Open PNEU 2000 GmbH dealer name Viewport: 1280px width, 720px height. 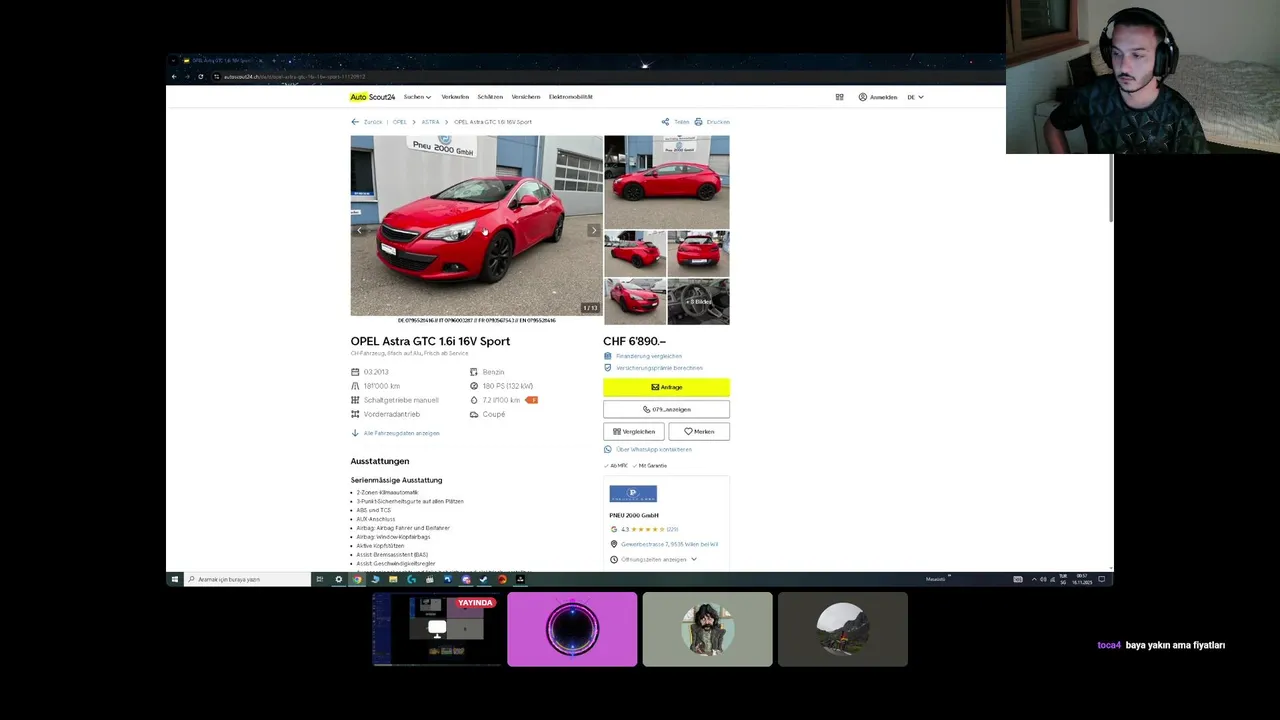[634, 515]
